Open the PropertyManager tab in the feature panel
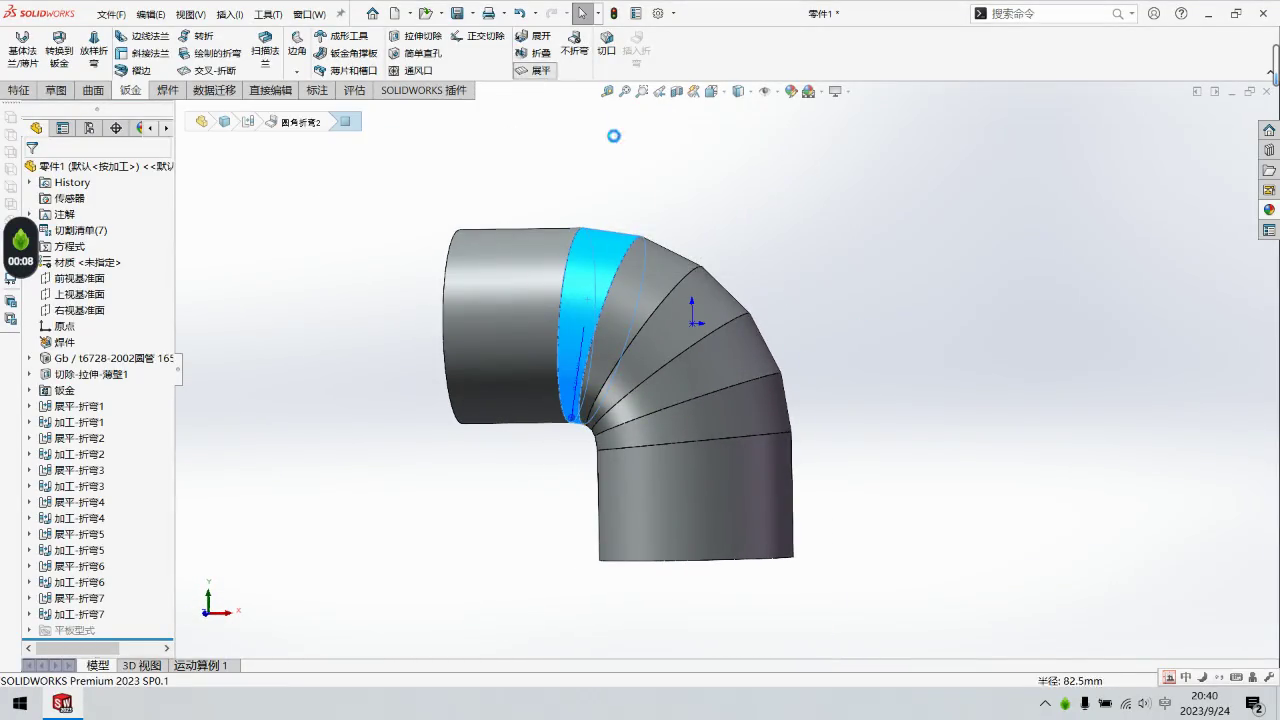 63,128
